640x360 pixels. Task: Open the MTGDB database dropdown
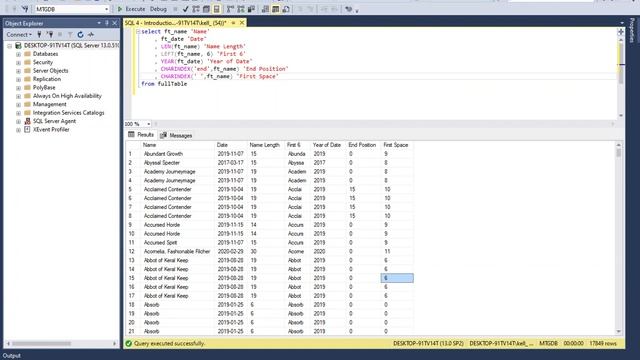click(107, 9)
